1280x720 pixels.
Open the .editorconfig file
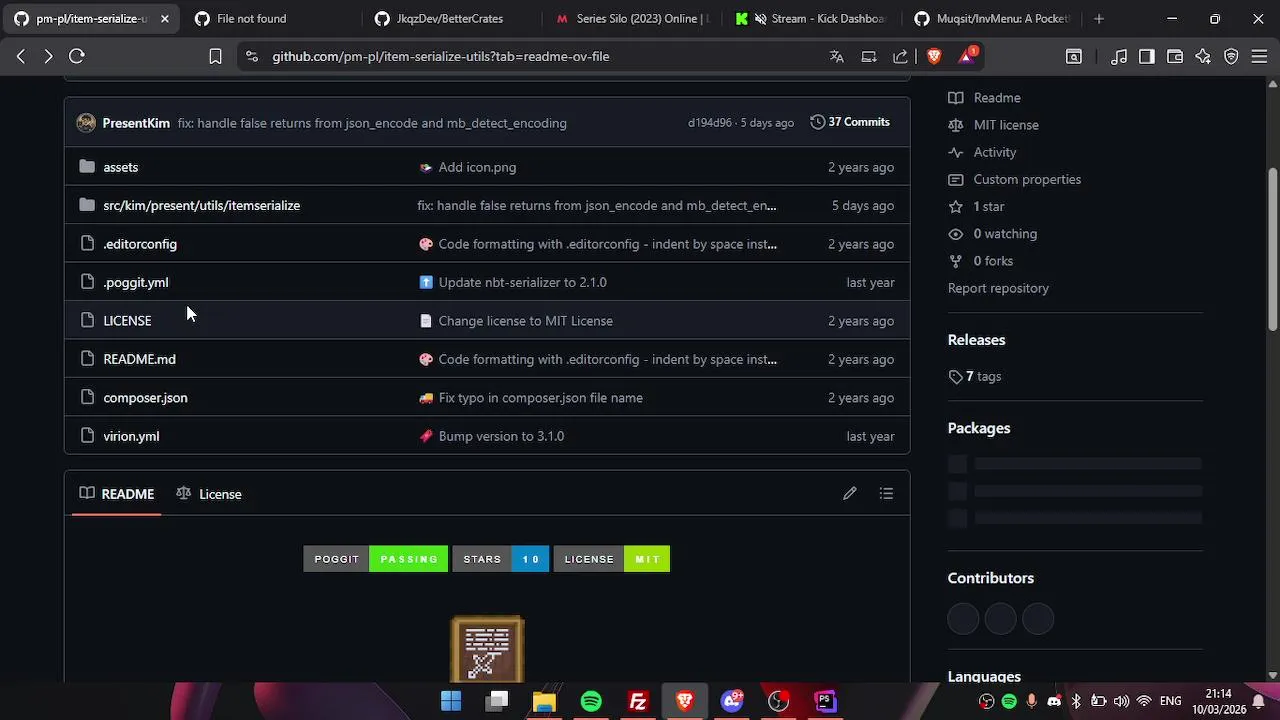coord(140,244)
